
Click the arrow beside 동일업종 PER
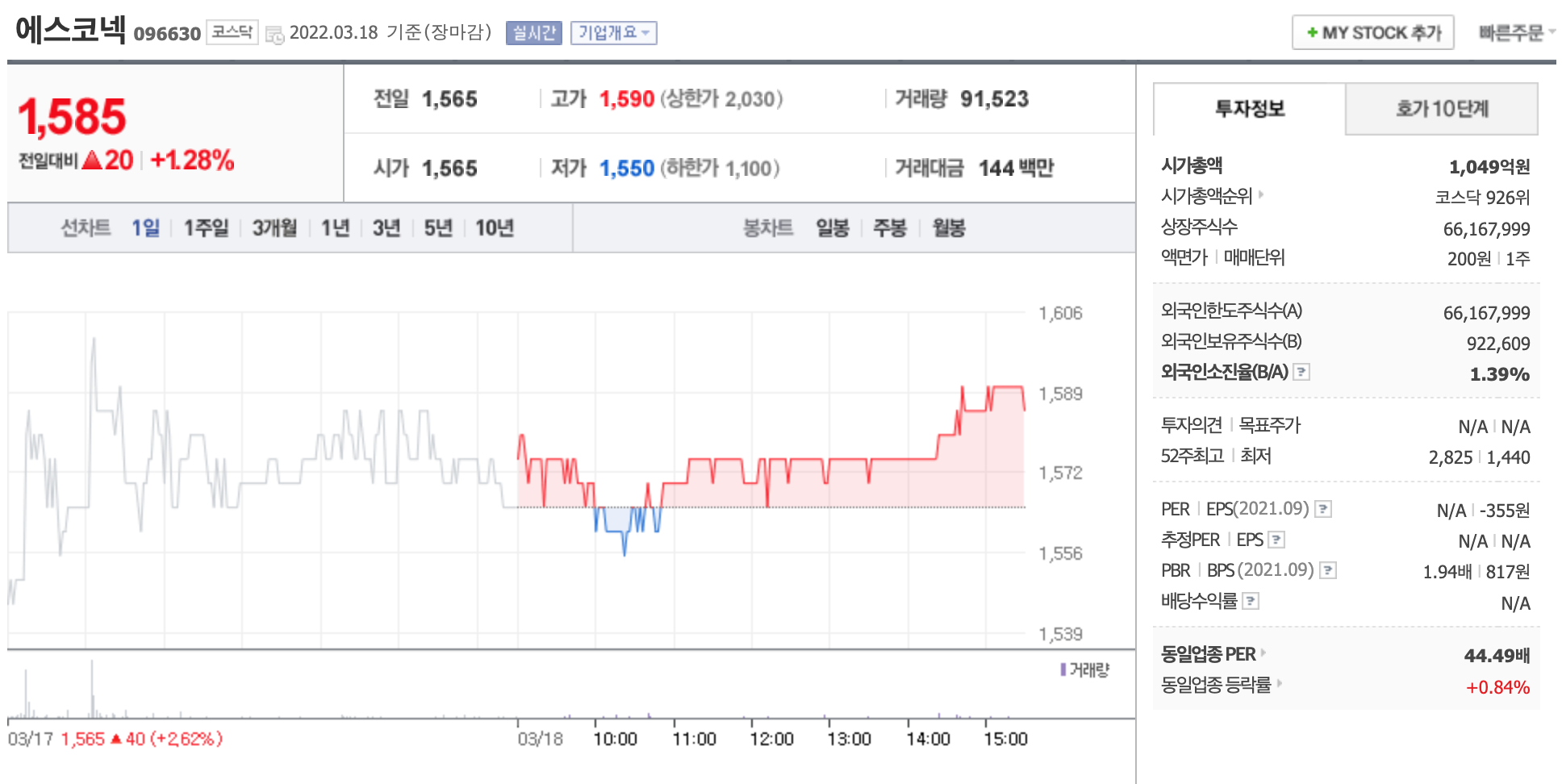[x=1263, y=653]
